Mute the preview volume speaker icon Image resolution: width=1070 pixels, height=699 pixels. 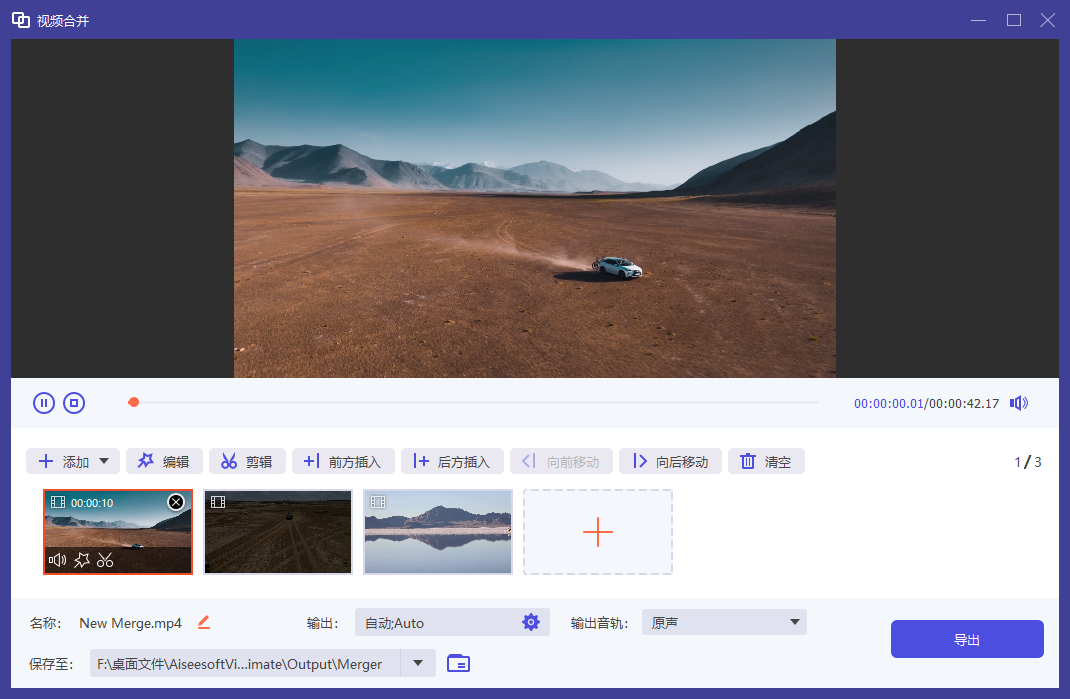1018,403
